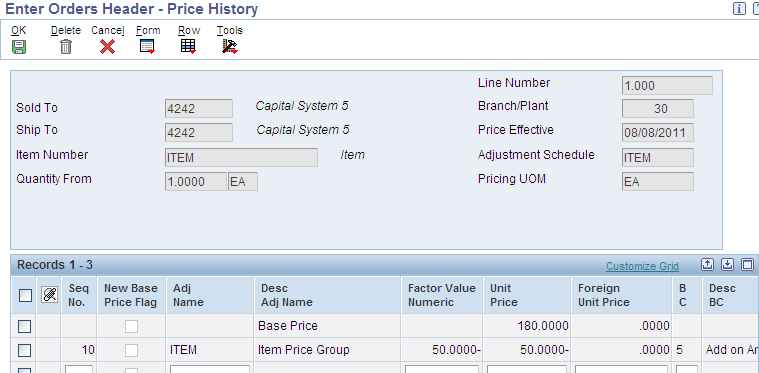Click the 180.0000 unit price cell

tap(527, 326)
